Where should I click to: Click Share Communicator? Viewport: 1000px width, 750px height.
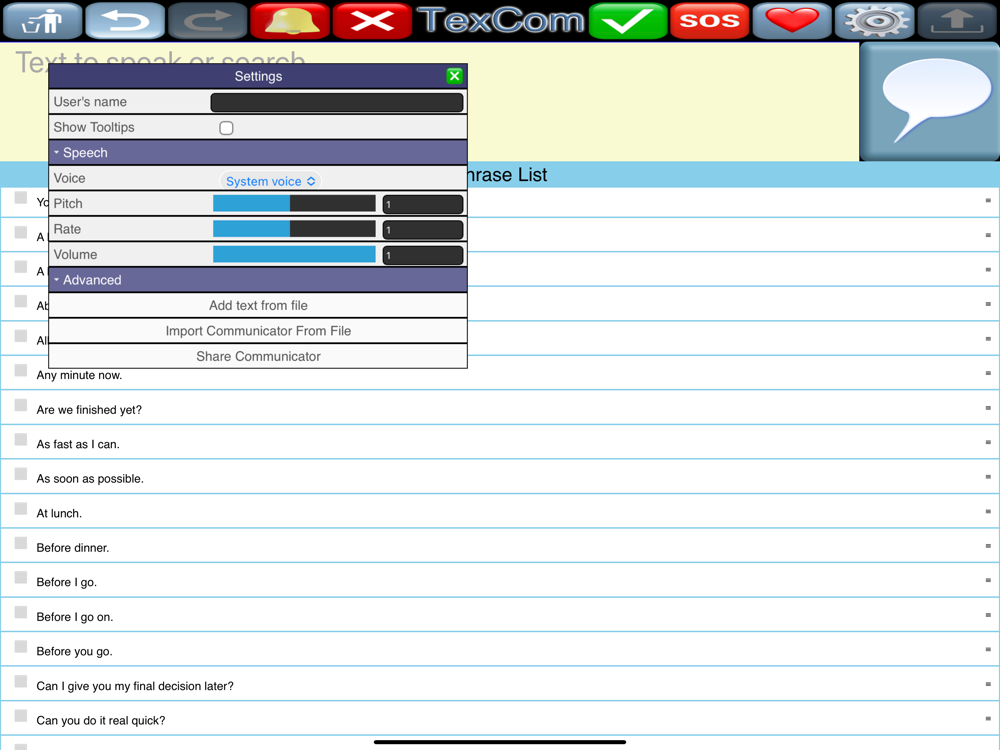[x=258, y=357]
